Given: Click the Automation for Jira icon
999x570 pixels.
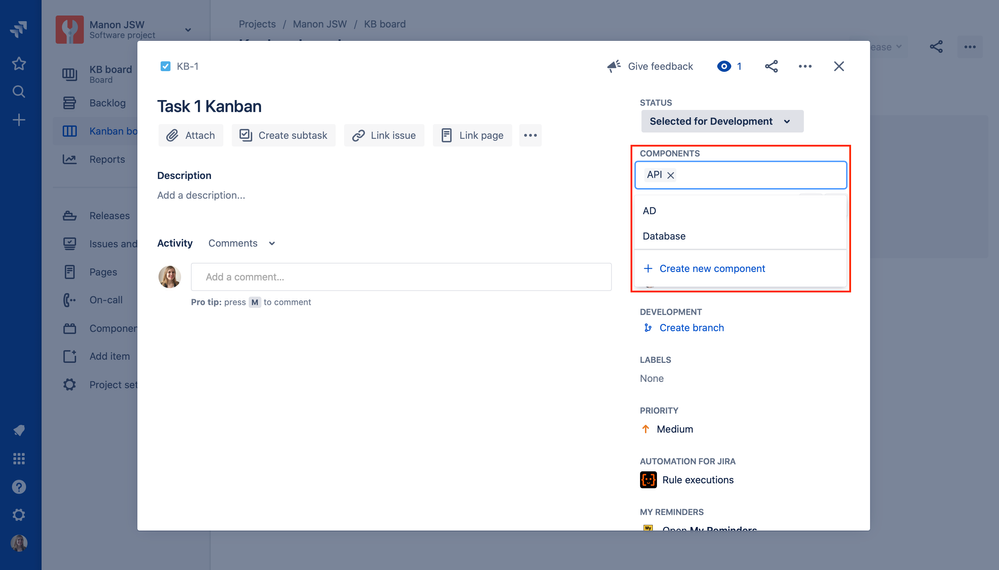Looking at the screenshot, I should pos(648,480).
